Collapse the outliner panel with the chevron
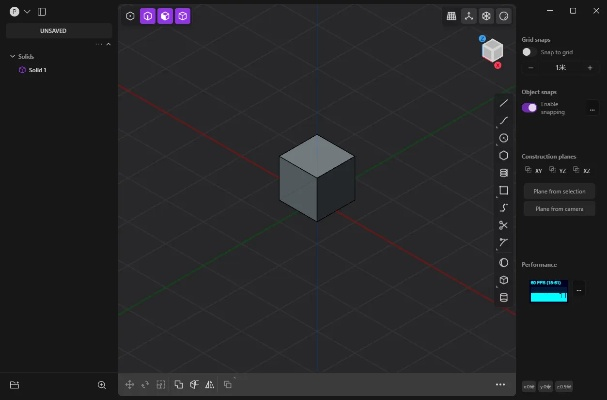The image size is (607, 400). point(108,44)
